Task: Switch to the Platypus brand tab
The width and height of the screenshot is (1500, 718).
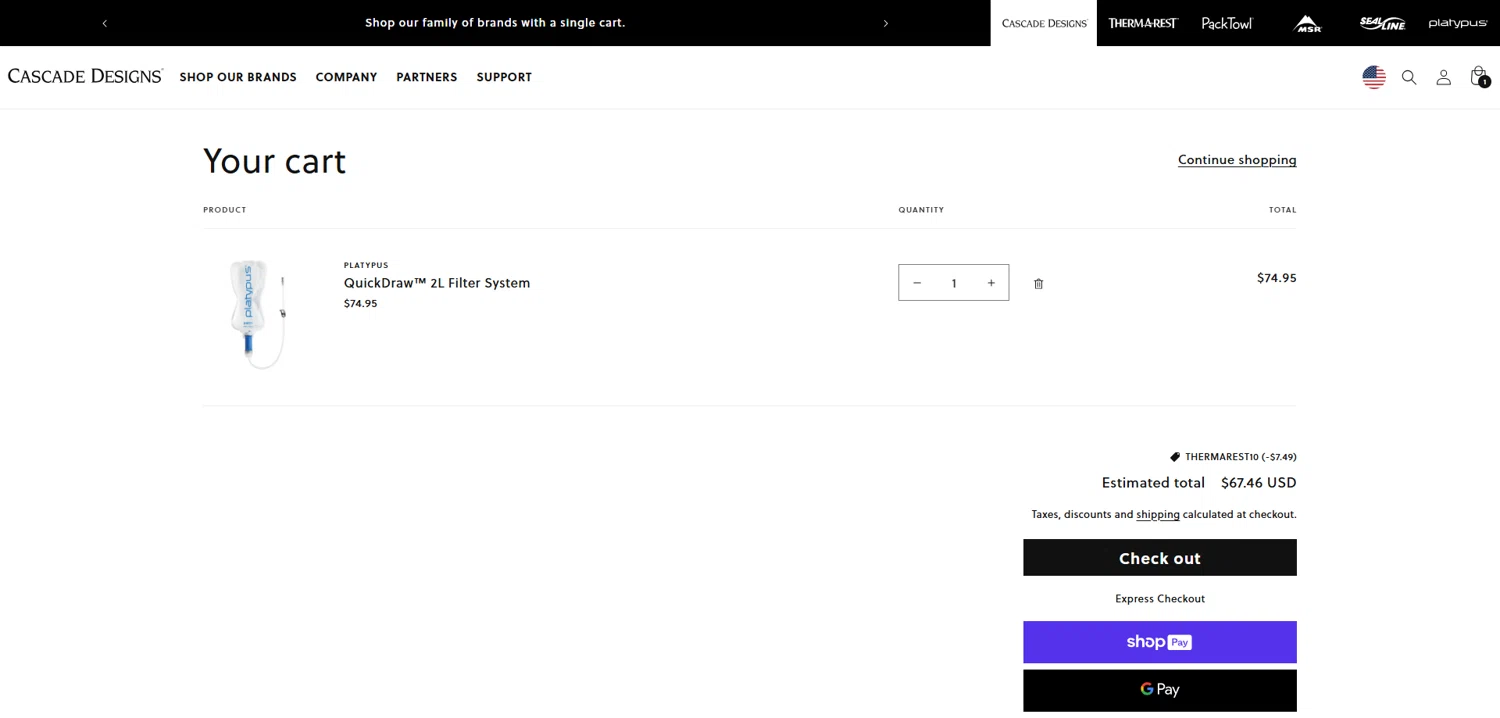Action: pyautogui.click(x=1458, y=23)
